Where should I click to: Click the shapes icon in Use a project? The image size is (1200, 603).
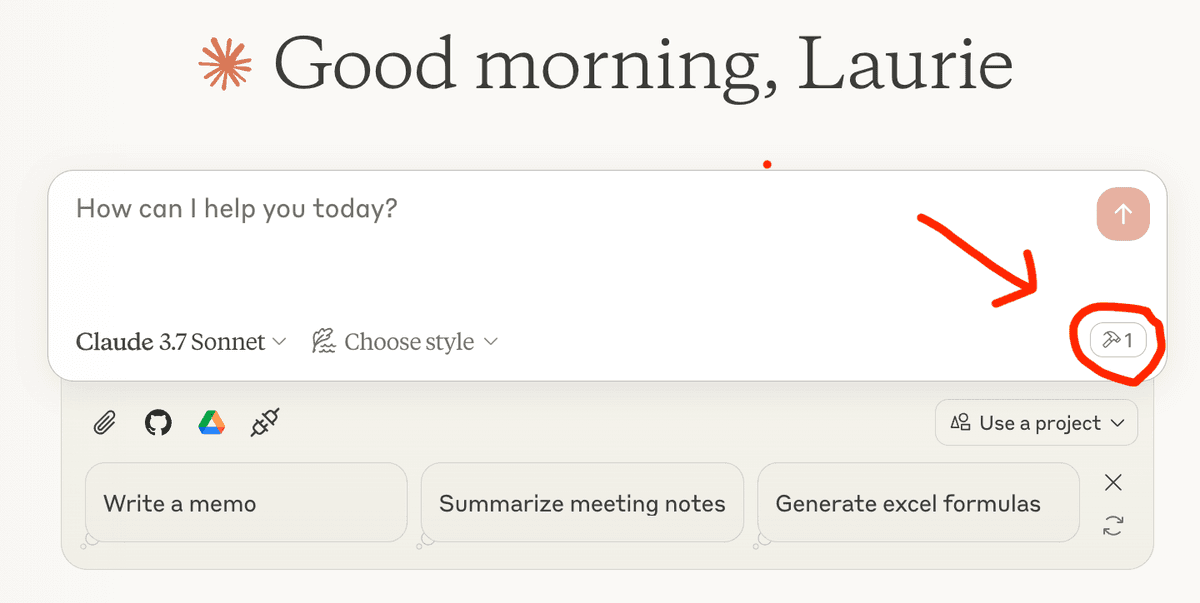pos(961,423)
